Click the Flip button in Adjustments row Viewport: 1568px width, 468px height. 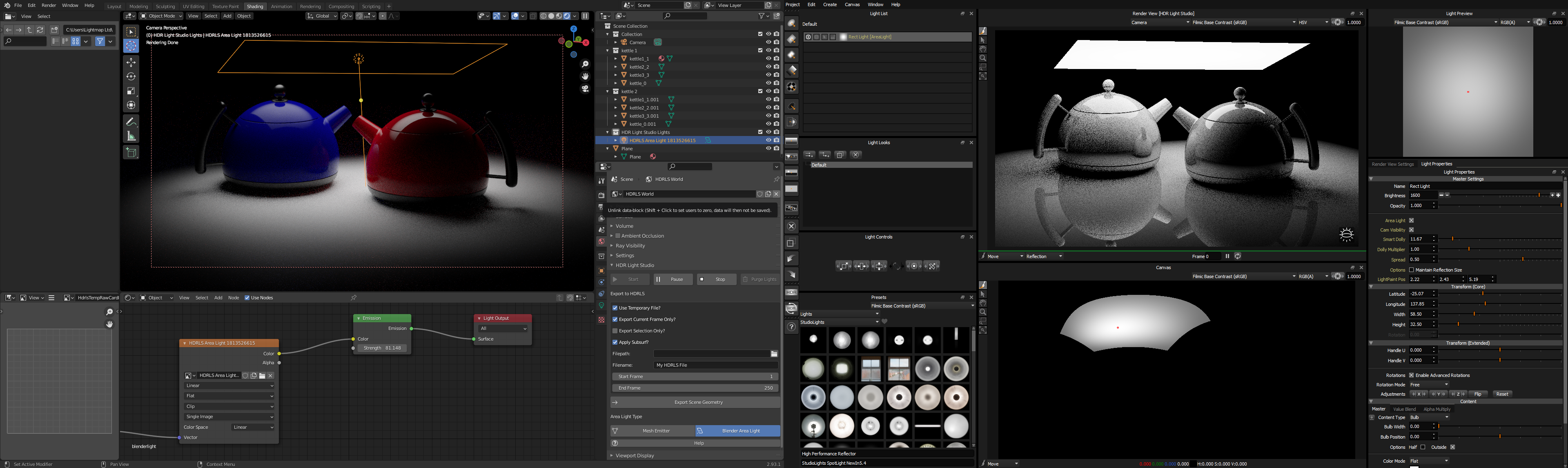1477,394
